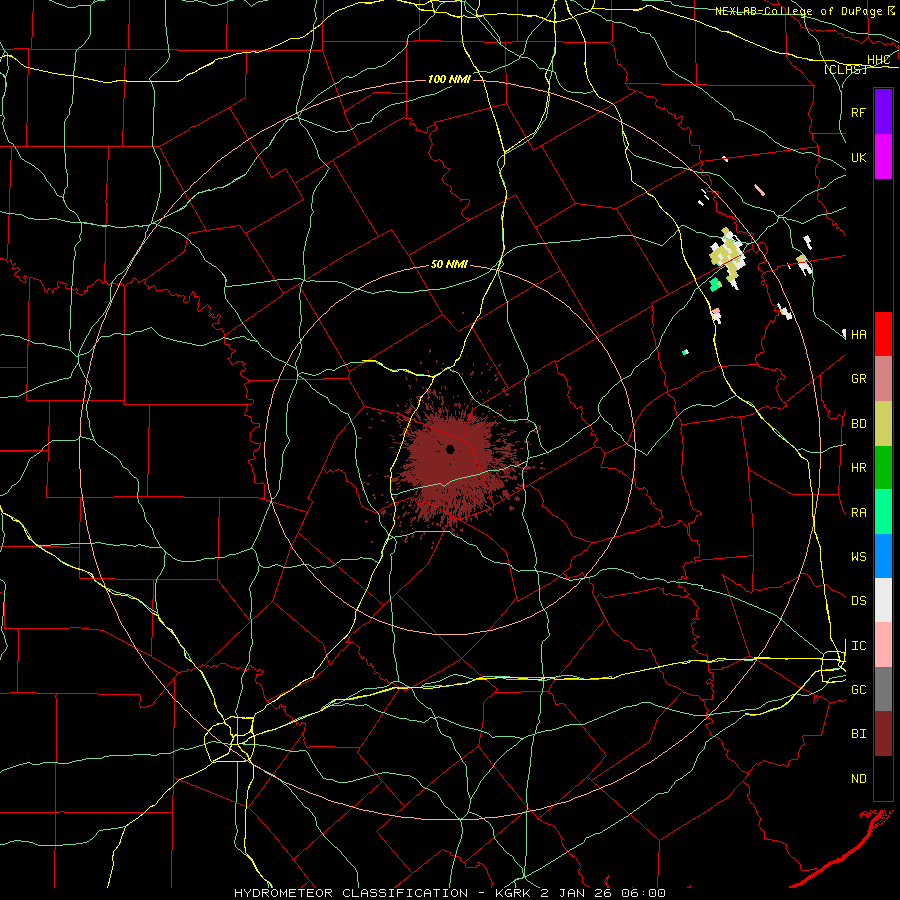
Task: Click the HHC product label
Action: tap(878, 60)
